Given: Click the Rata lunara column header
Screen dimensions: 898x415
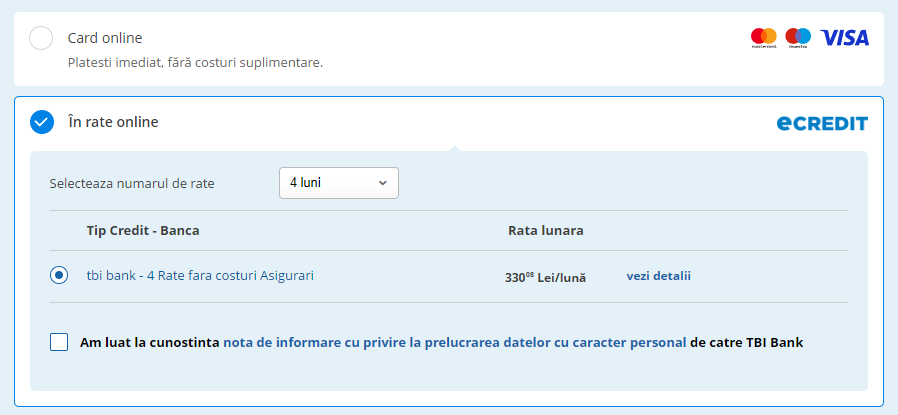Looking at the screenshot, I should point(545,230).
